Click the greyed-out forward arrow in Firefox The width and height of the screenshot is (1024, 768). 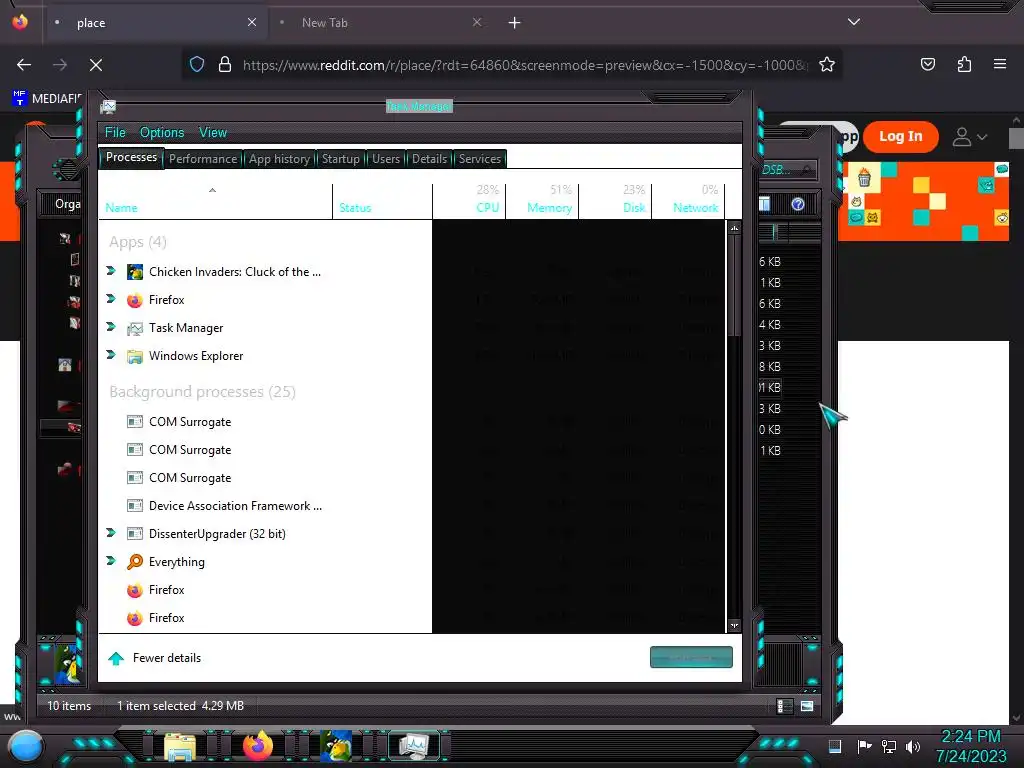pos(60,65)
